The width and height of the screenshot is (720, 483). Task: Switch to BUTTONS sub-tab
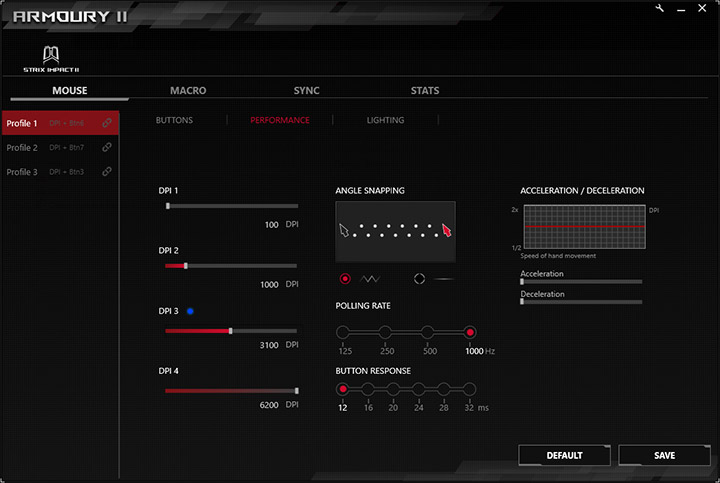(x=174, y=120)
